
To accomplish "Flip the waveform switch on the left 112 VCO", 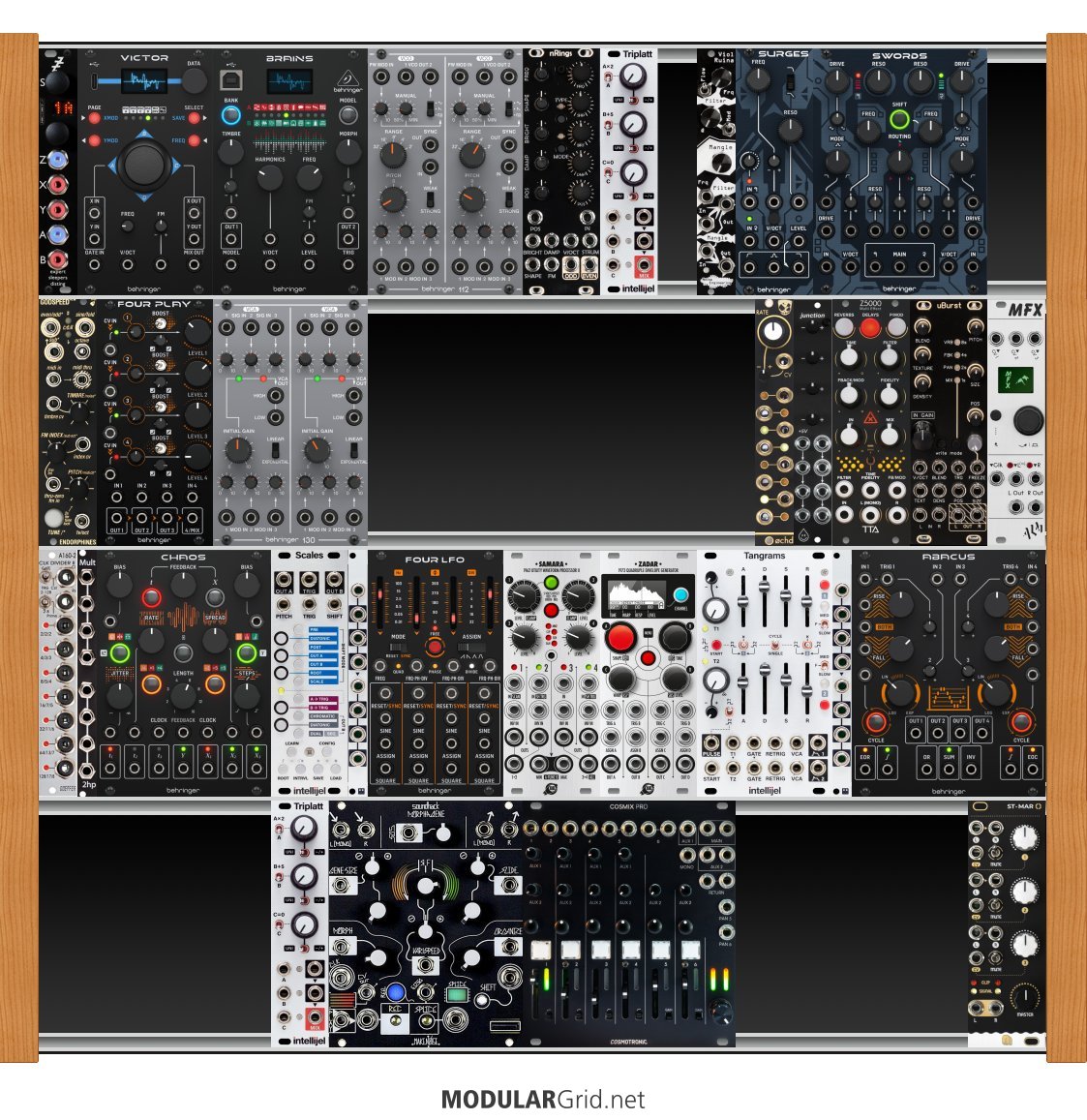I will pos(430,109).
